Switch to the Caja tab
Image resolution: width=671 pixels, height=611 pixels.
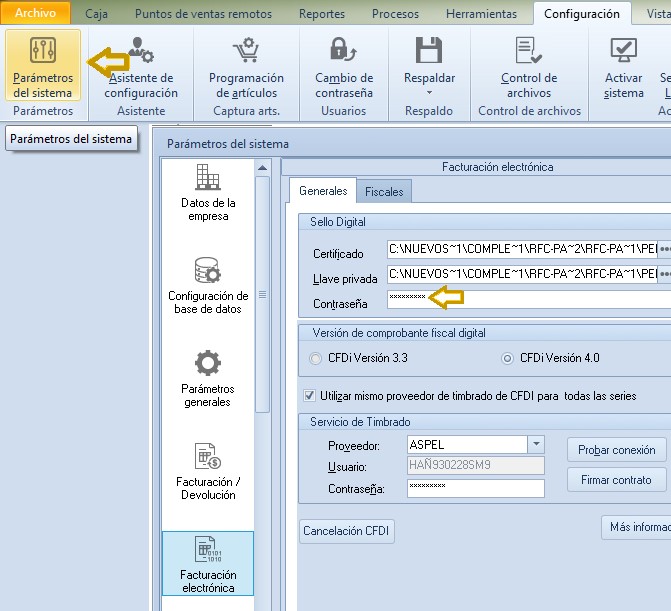pyautogui.click(x=96, y=14)
